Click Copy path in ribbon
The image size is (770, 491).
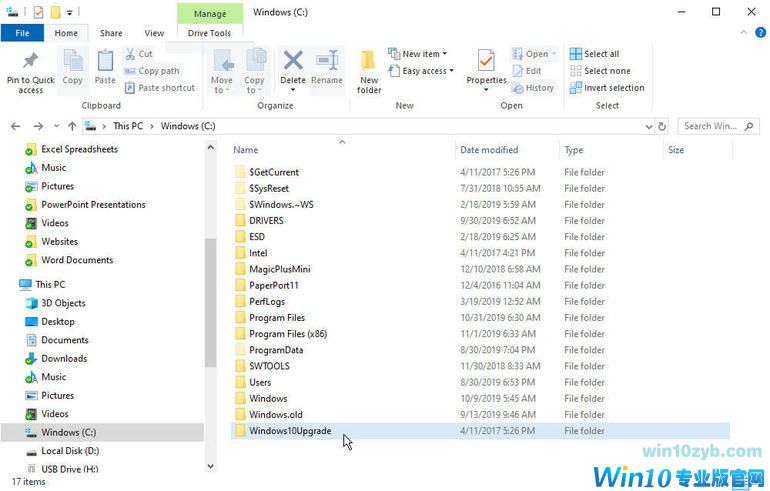152,71
